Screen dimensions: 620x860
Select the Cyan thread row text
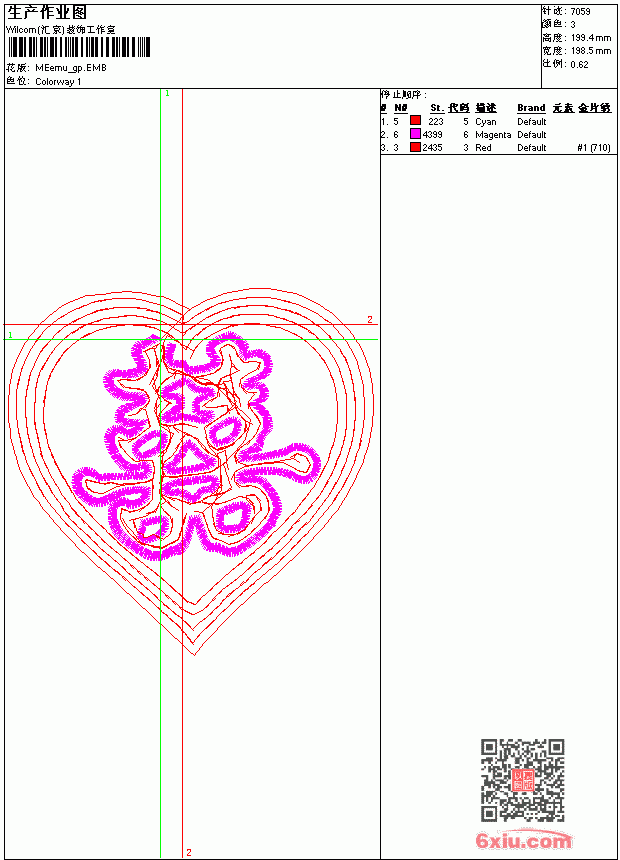[x=486, y=122]
